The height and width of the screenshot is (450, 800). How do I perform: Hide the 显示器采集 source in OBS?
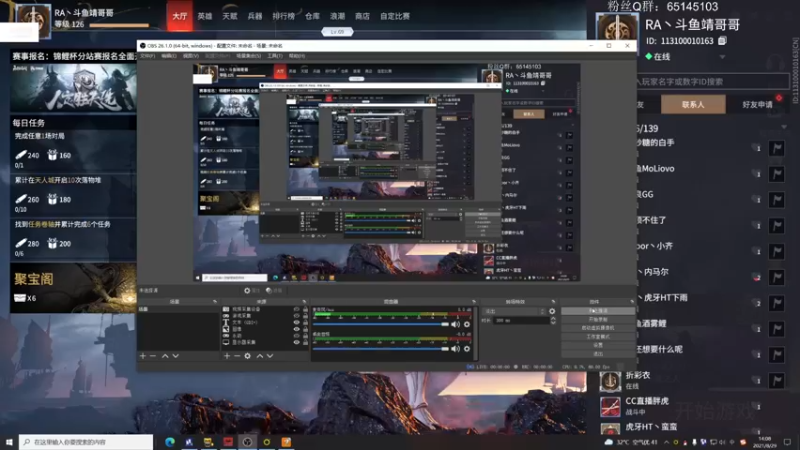[x=296, y=342]
